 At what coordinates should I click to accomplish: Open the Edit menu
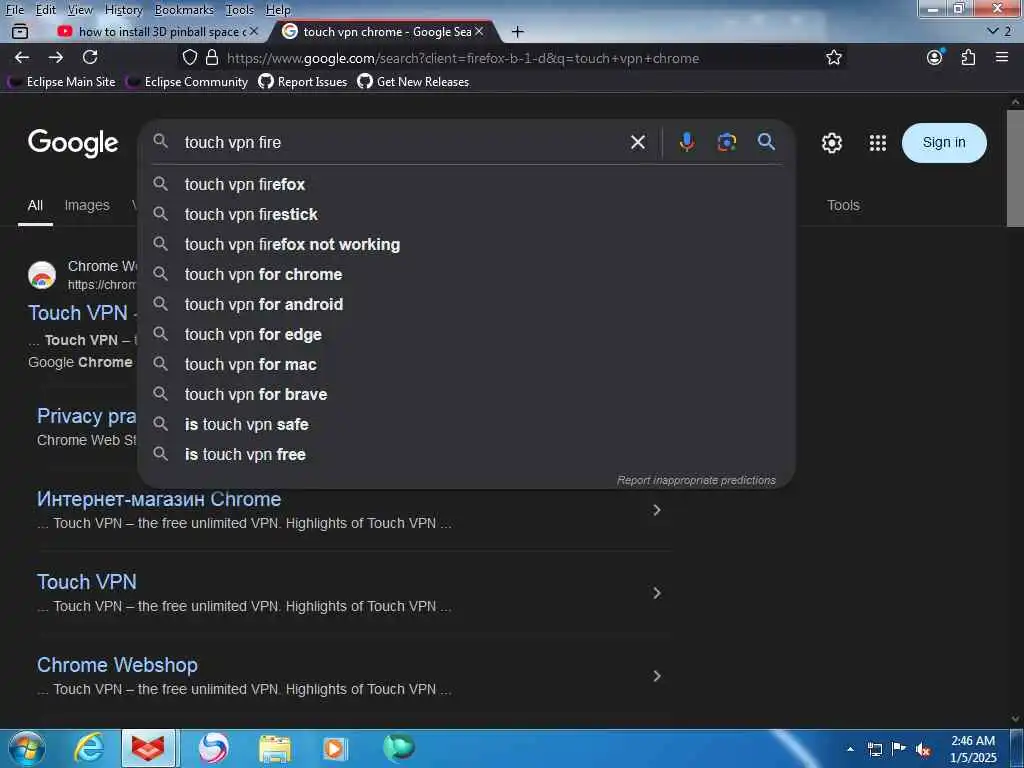coord(46,10)
